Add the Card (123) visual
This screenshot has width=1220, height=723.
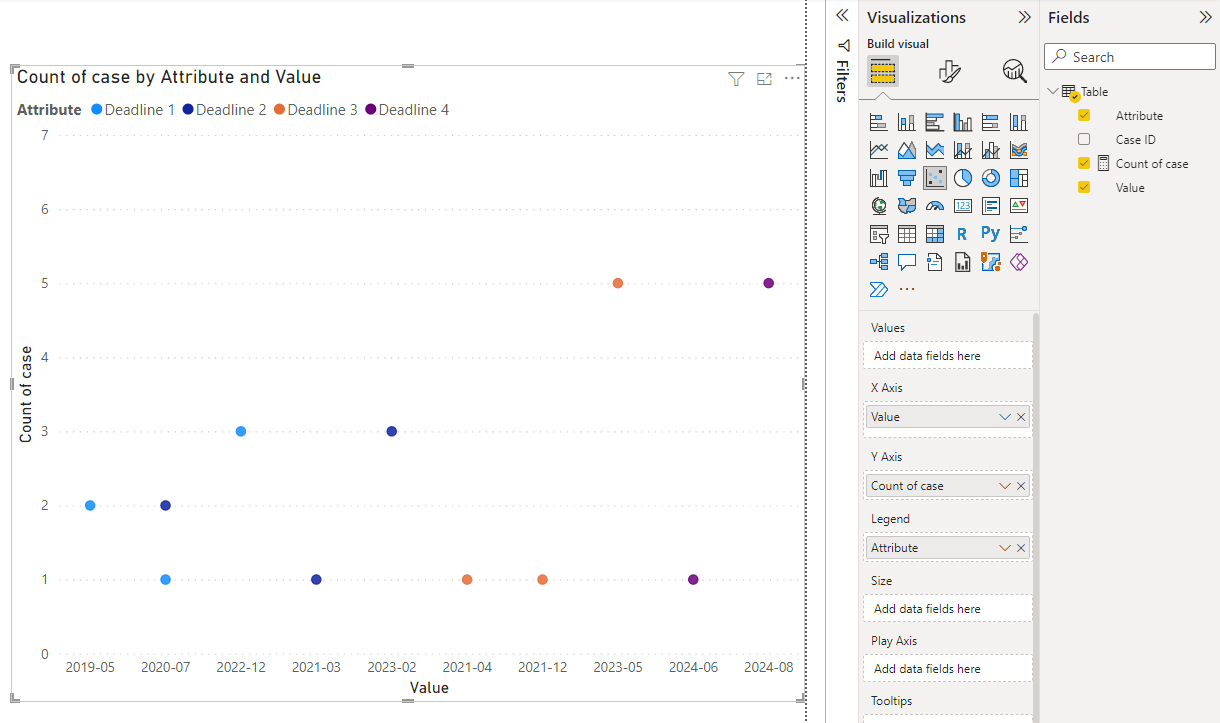[963, 206]
